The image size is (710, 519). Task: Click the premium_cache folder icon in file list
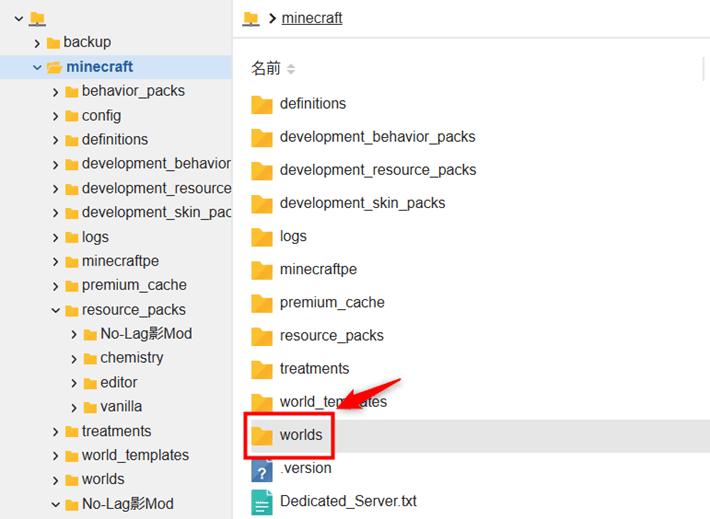tap(262, 303)
